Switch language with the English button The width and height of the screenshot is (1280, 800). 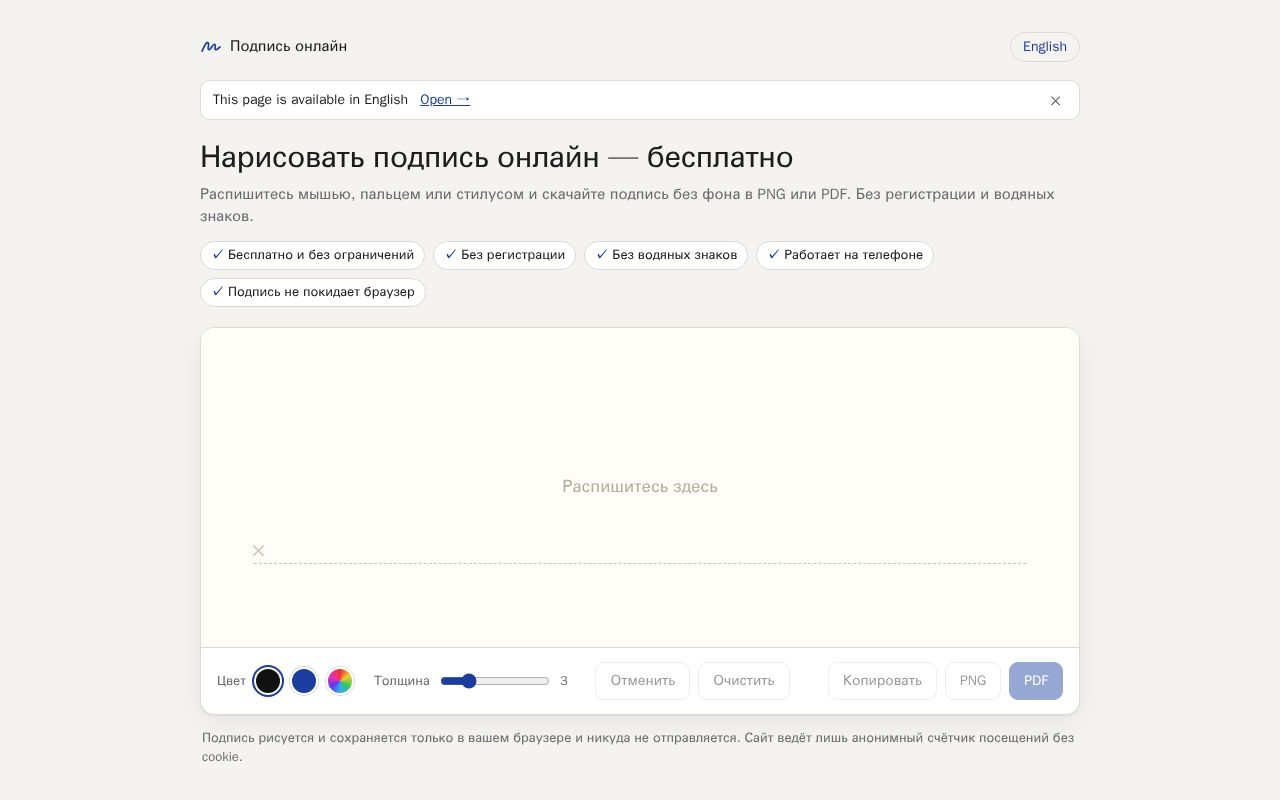coord(1044,47)
